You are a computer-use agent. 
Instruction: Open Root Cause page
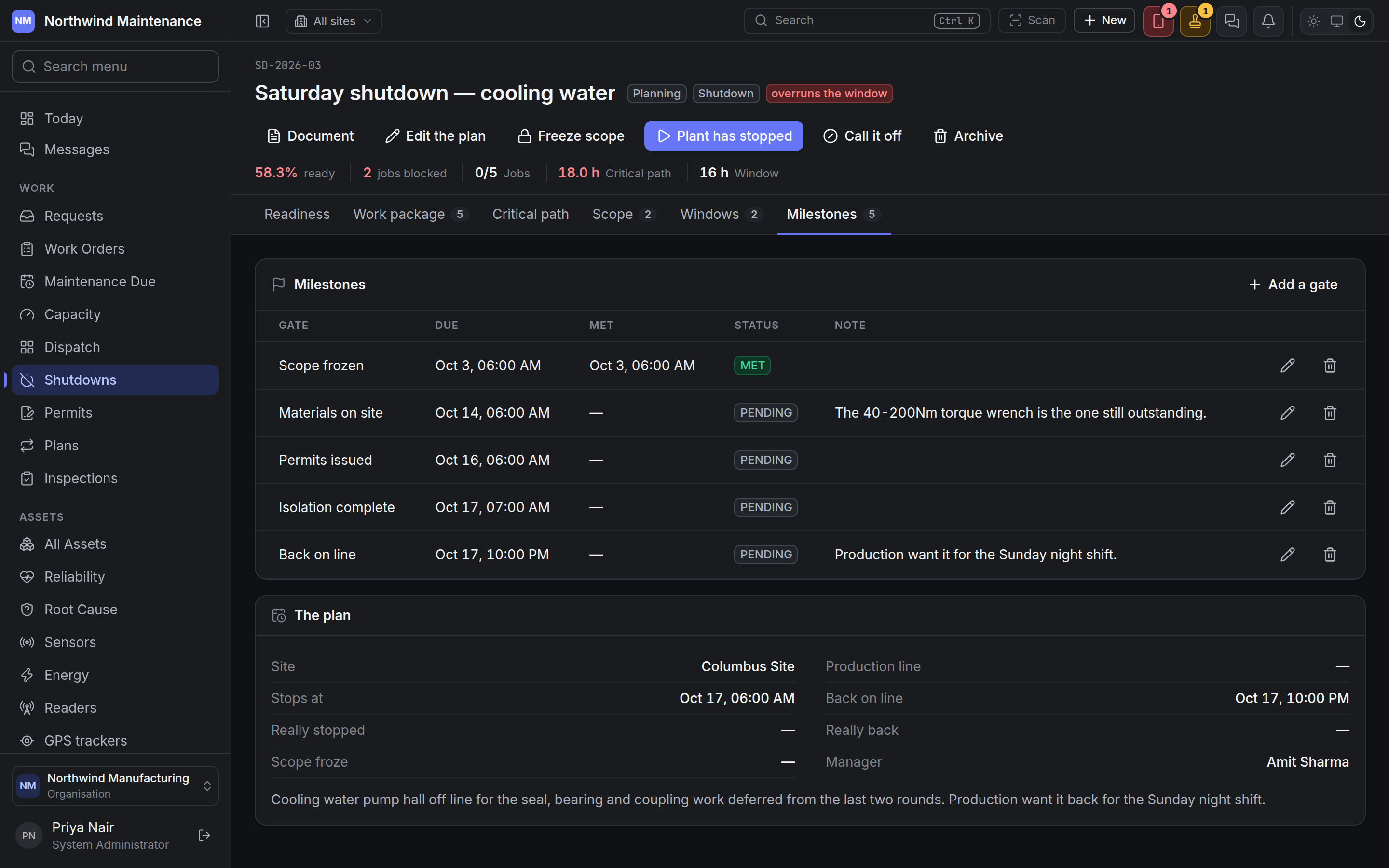[x=115, y=609]
